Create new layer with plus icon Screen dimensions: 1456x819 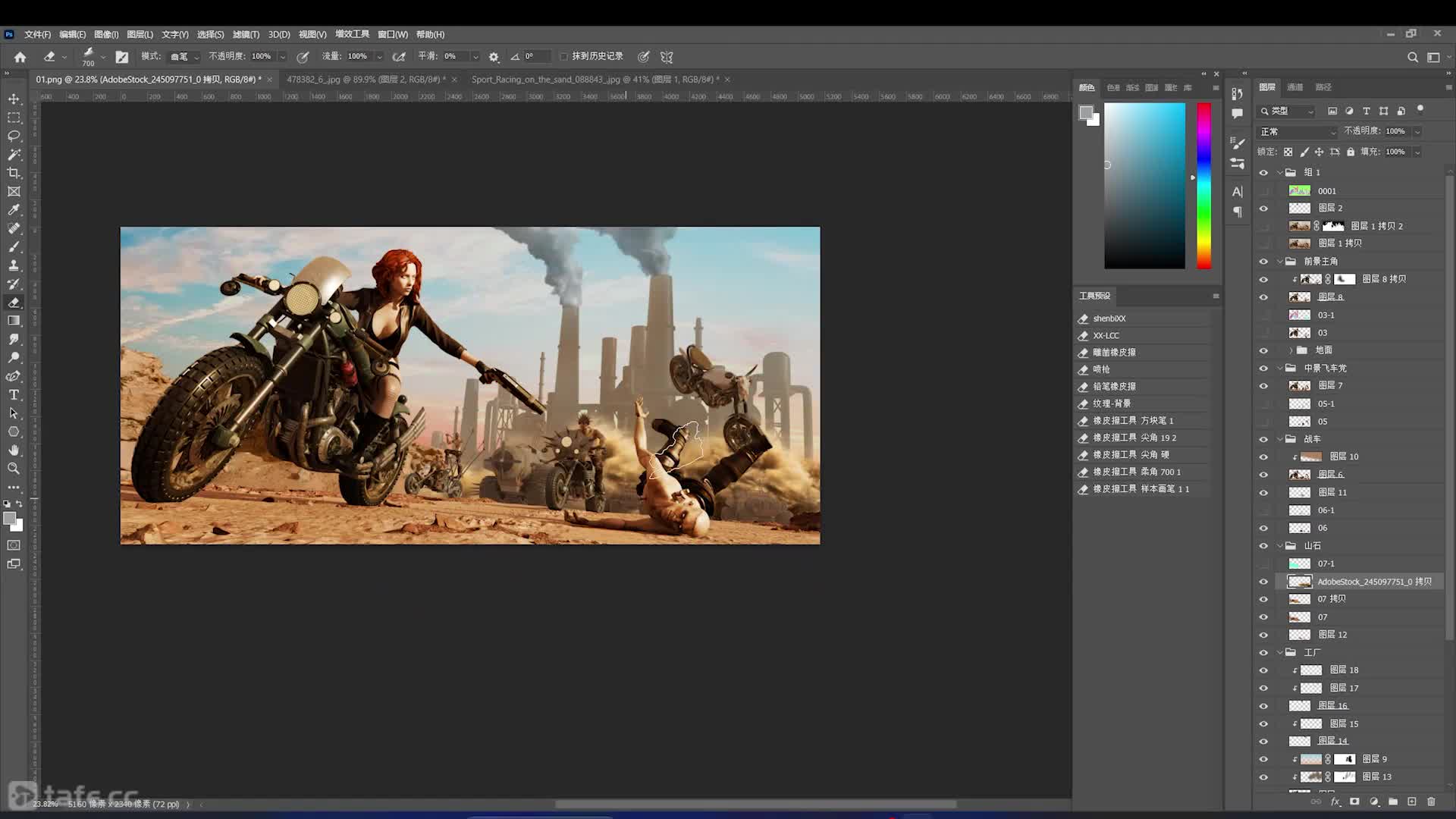1412,802
